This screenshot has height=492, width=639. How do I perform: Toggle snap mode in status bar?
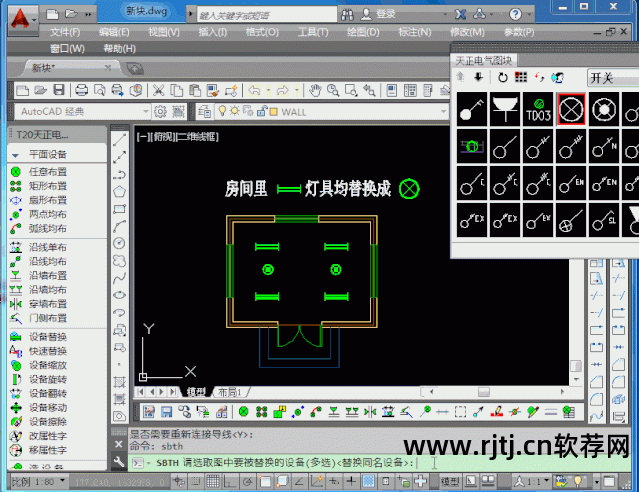tap(196, 482)
